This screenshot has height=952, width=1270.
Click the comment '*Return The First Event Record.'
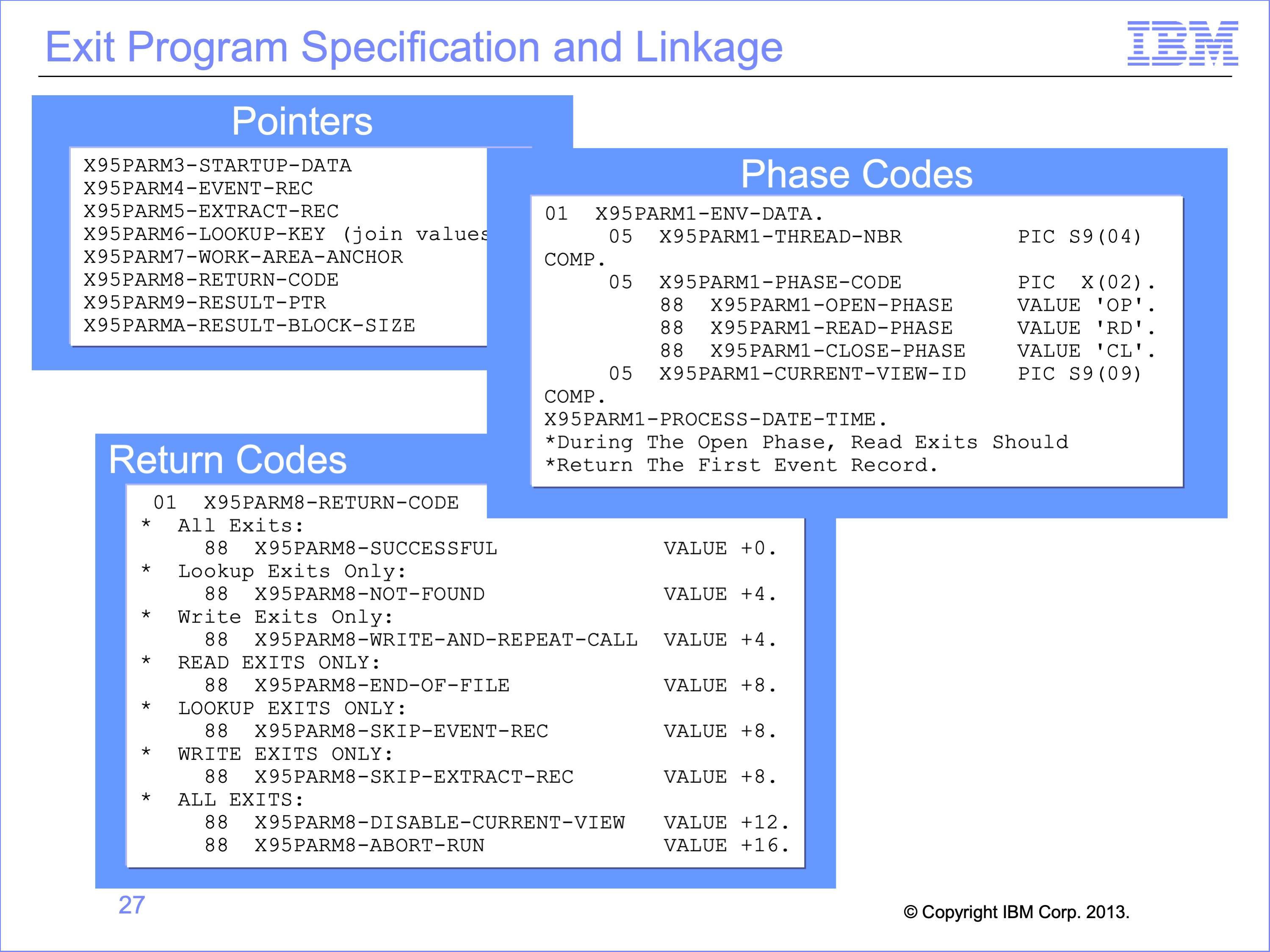click(x=741, y=465)
